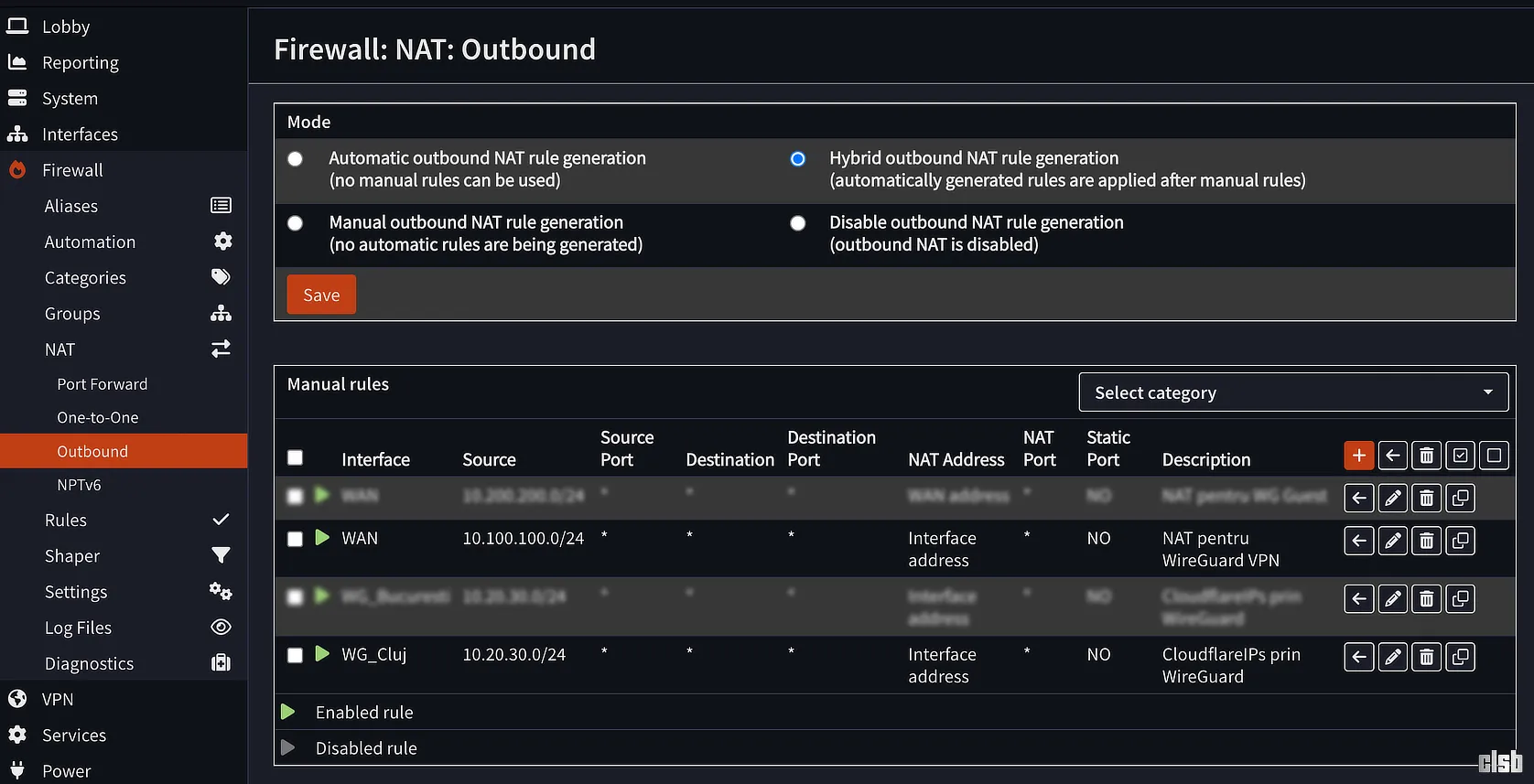Open the VPN menu in sidebar
Viewport: 1534px width, 784px height.
pos(58,699)
